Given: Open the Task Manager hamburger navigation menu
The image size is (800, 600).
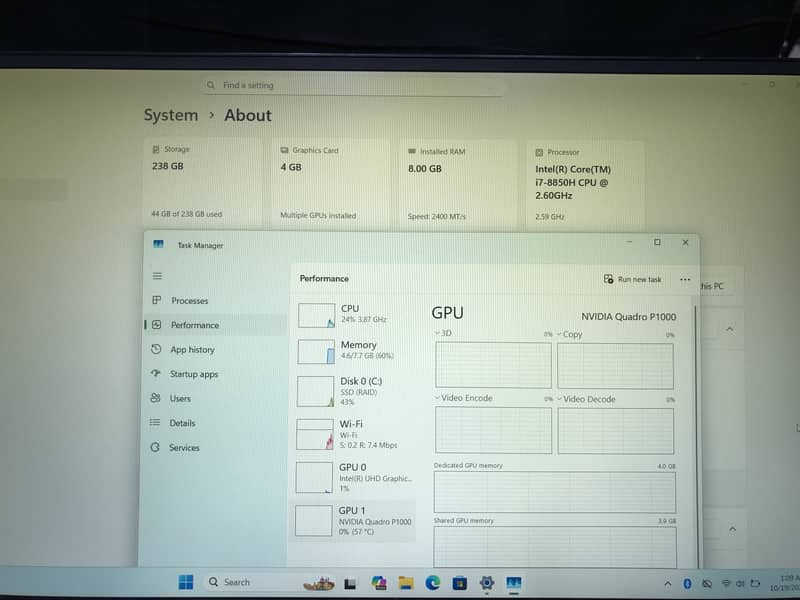Looking at the screenshot, I should pos(157,276).
